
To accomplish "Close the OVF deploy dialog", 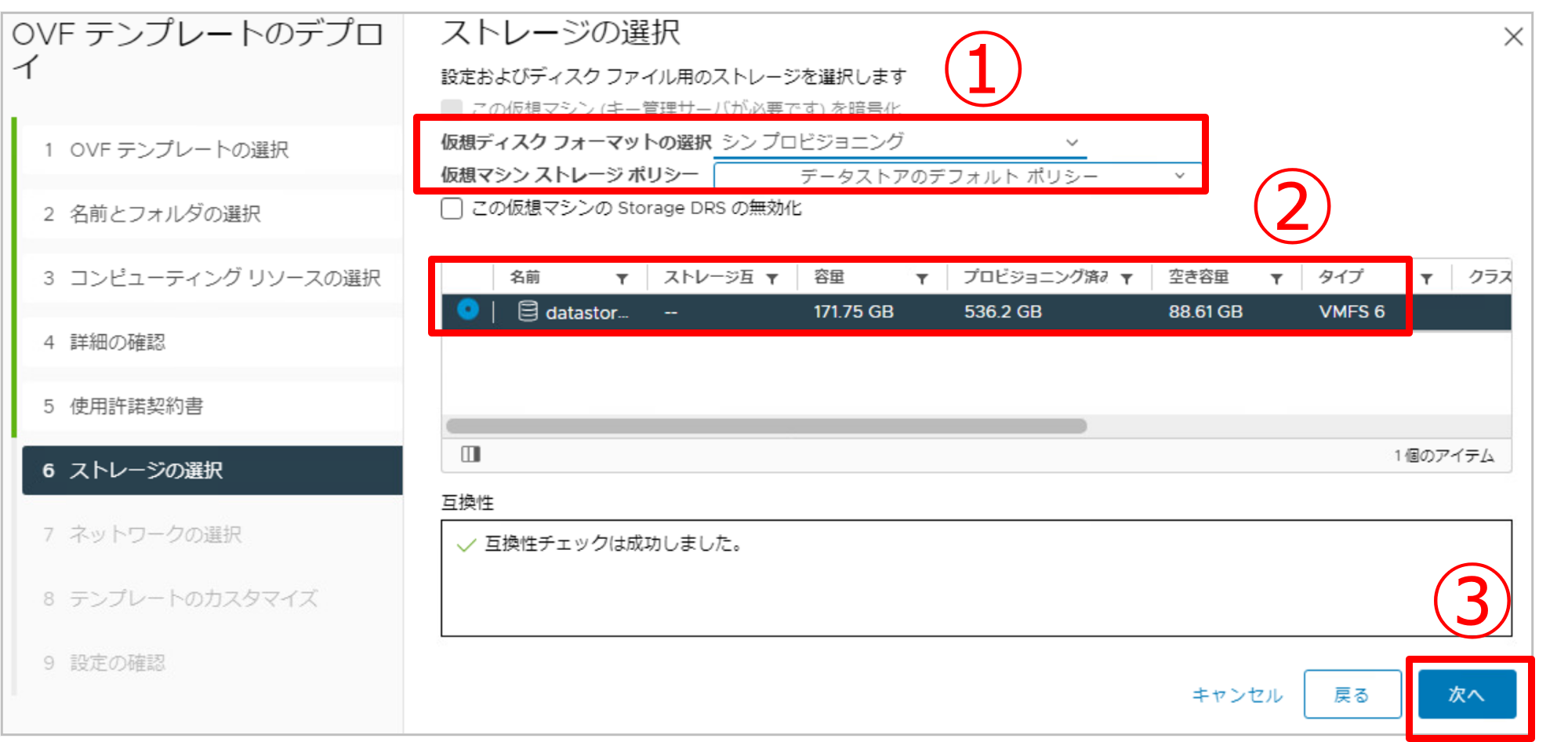I will click(x=1513, y=37).
